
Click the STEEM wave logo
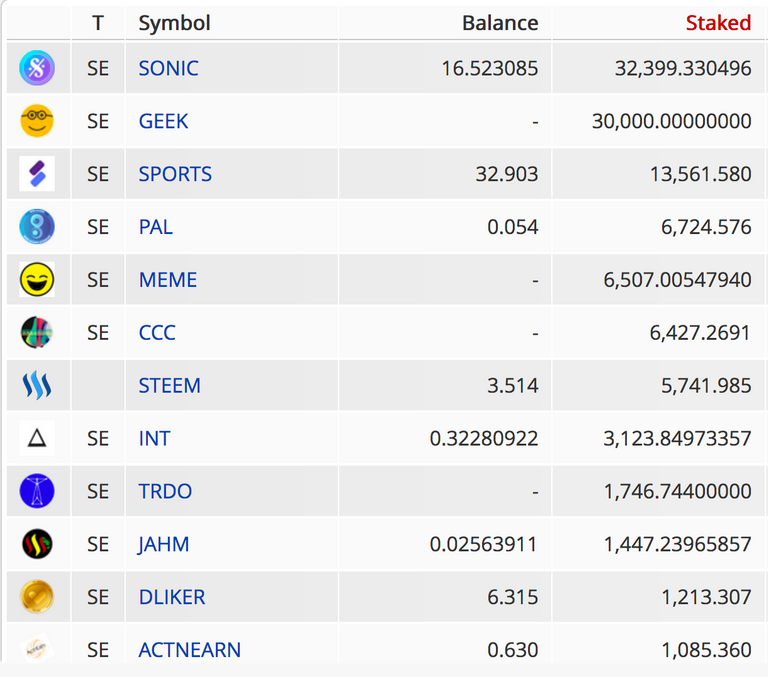37,385
